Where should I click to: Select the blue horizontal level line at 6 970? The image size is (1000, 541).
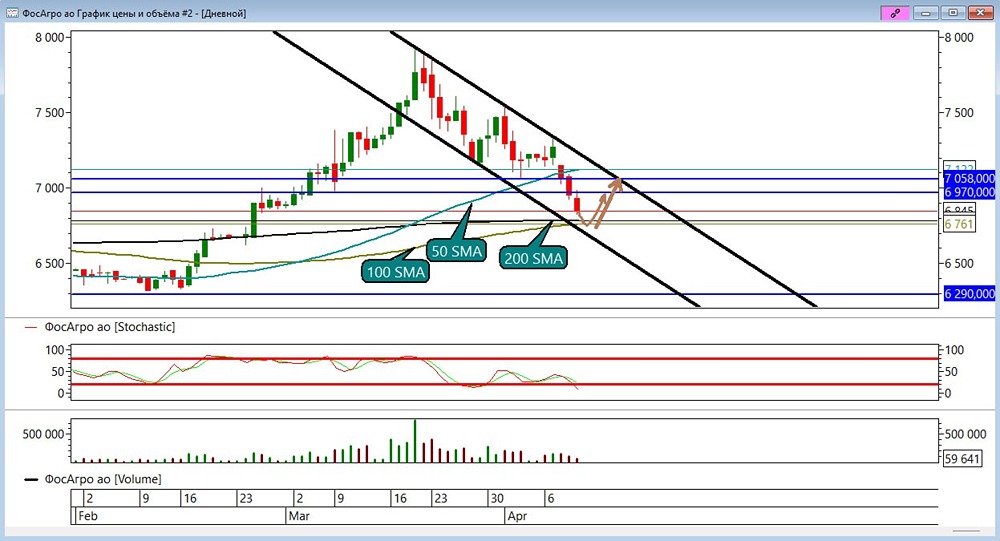pos(504,193)
